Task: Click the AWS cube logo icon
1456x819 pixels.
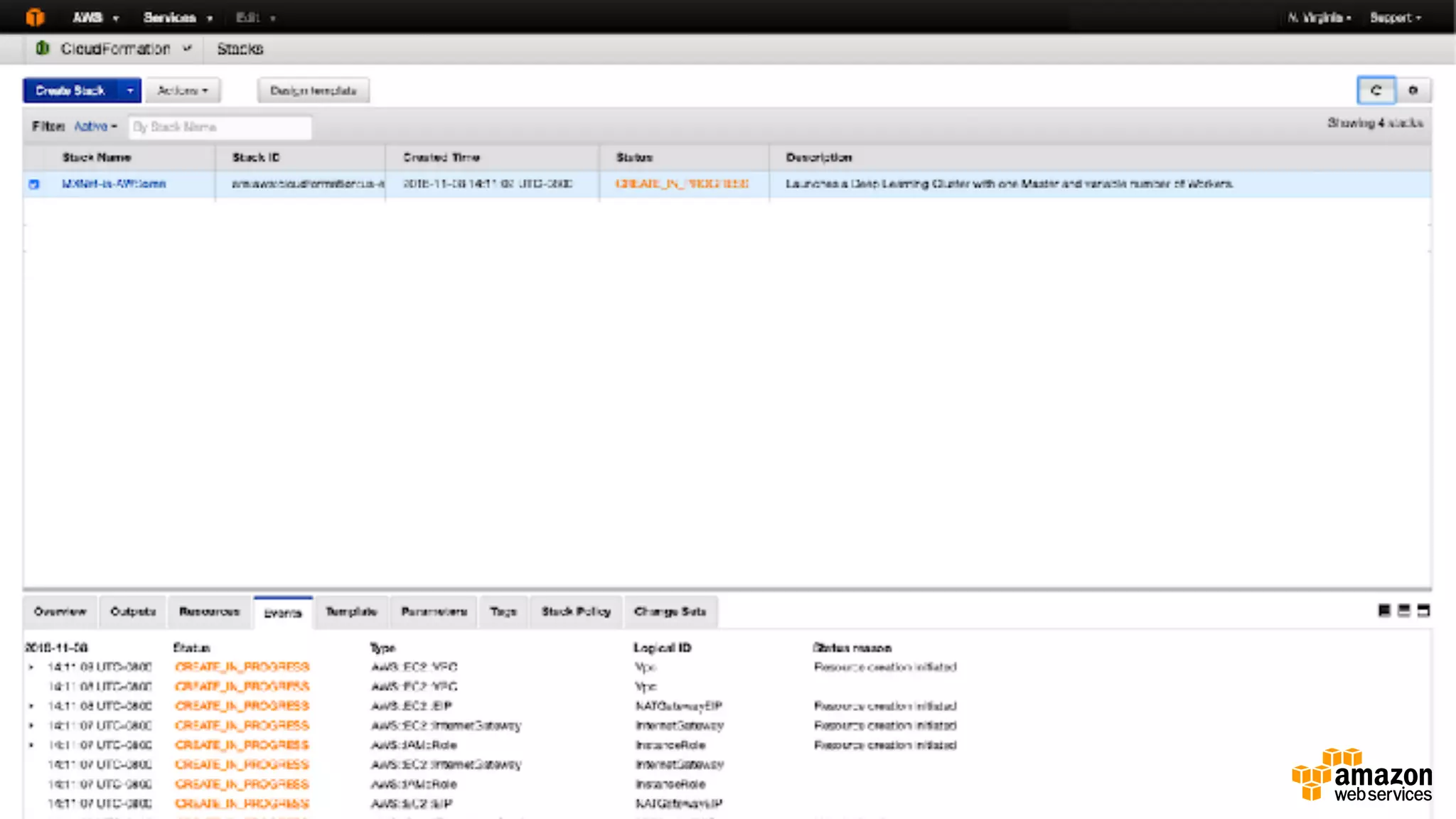Action: pyautogui.click(x=35, y=17)
